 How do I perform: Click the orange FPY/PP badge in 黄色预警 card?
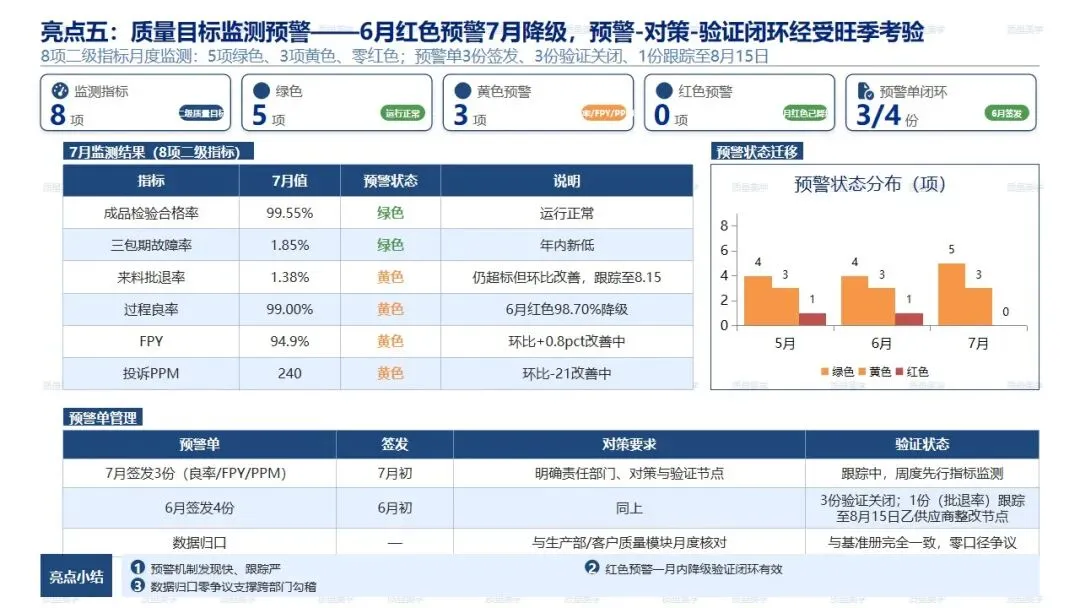tap(604, 113)
